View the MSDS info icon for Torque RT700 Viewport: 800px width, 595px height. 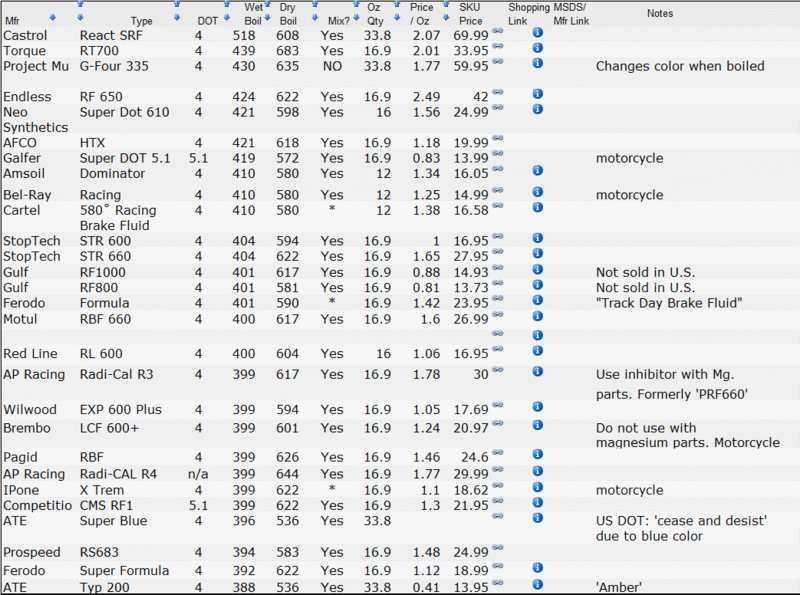(x=537, y=48)
